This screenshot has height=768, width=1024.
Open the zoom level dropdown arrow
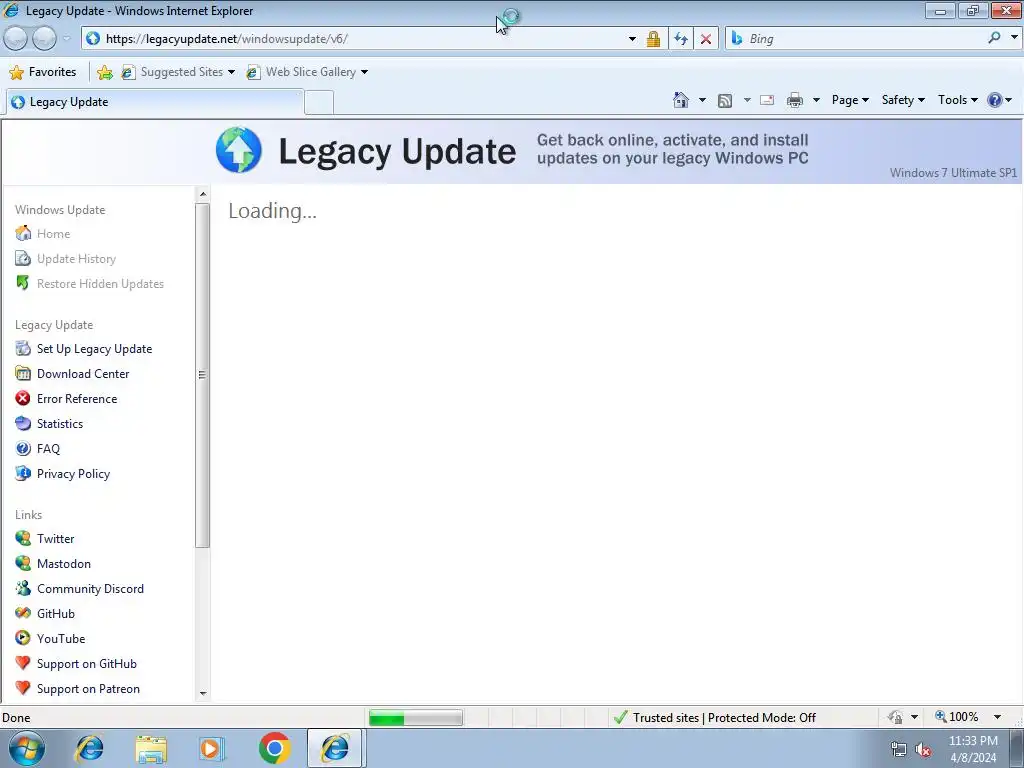click(997, 717)
